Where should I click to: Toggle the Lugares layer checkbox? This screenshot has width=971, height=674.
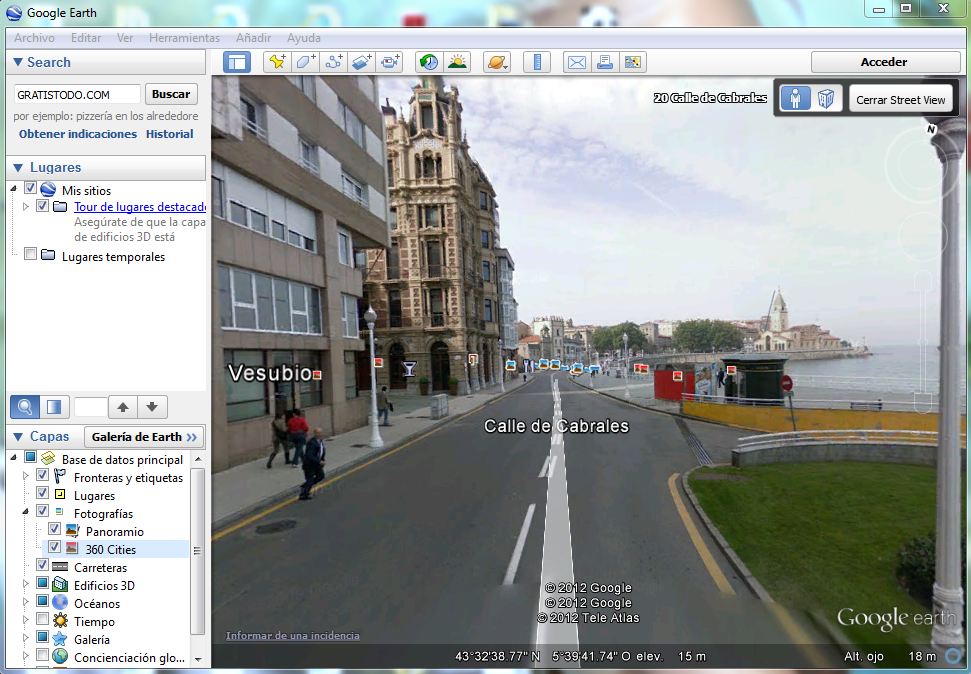[42, 493]
